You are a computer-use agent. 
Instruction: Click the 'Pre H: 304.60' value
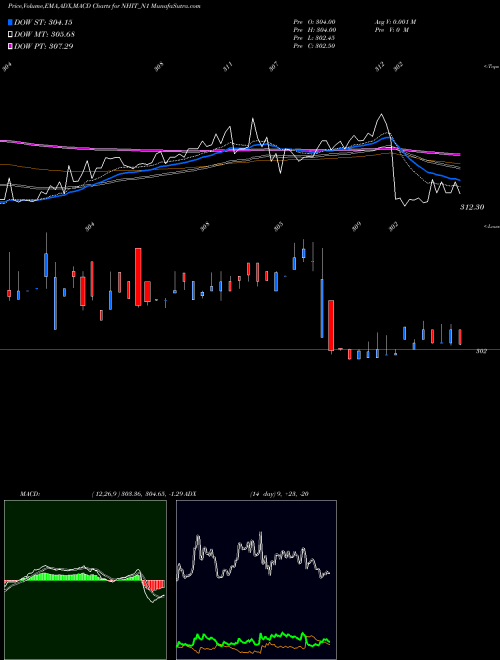(x=314, y=30)
